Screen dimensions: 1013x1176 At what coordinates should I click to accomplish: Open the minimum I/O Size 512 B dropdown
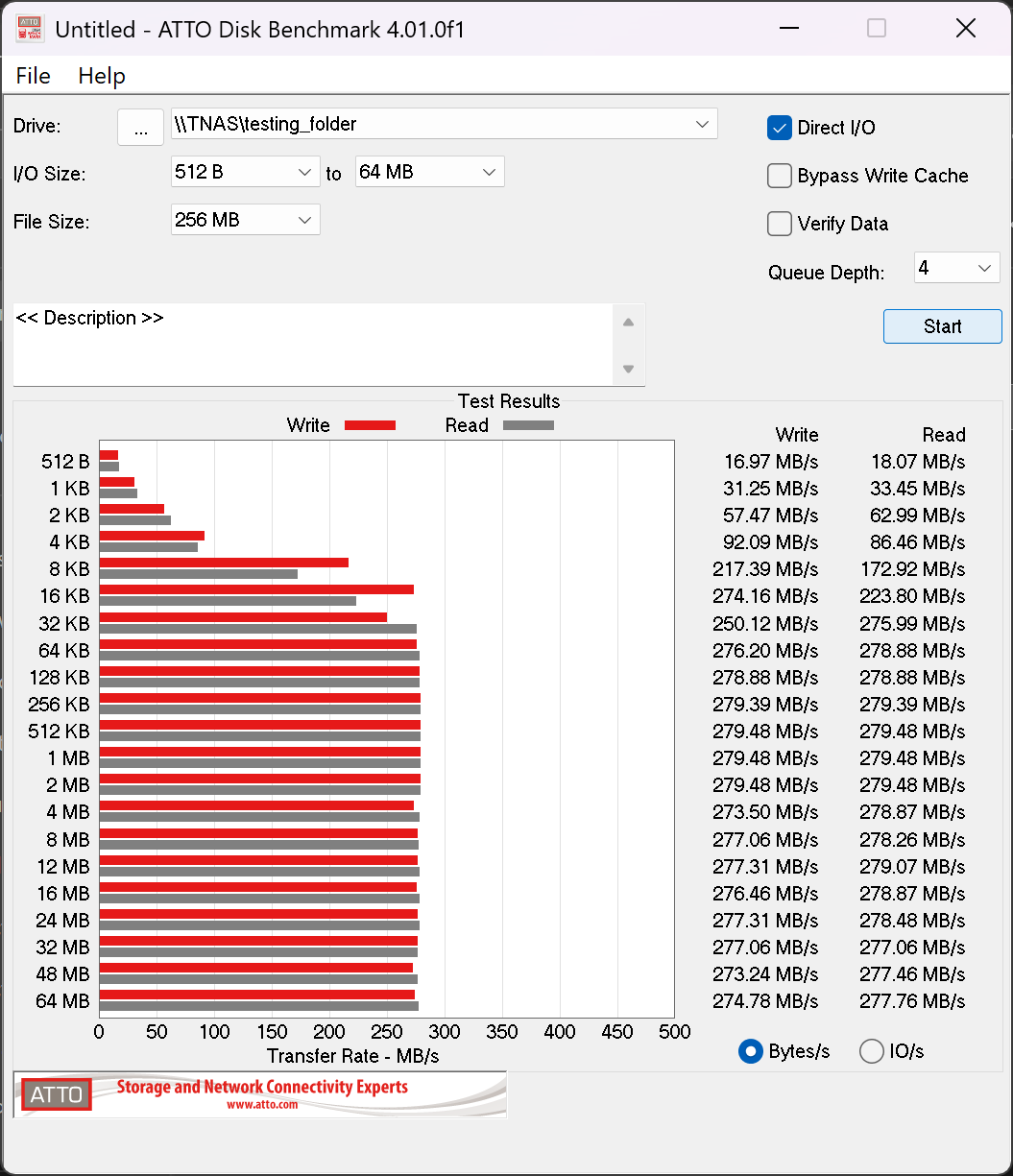pyautogui.click(x=304, y=172)
